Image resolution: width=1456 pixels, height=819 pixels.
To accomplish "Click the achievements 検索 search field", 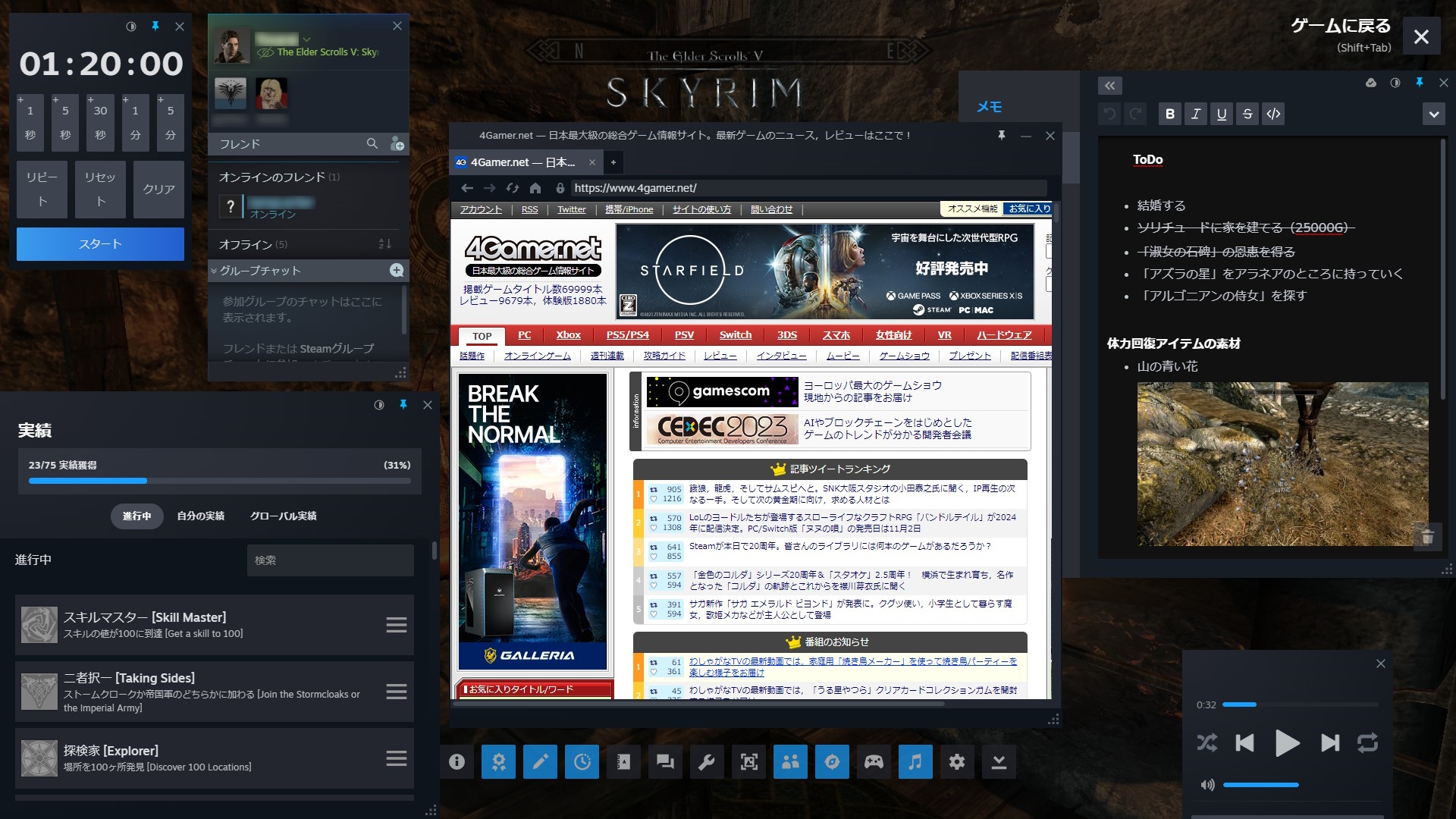I will point(330,560).
